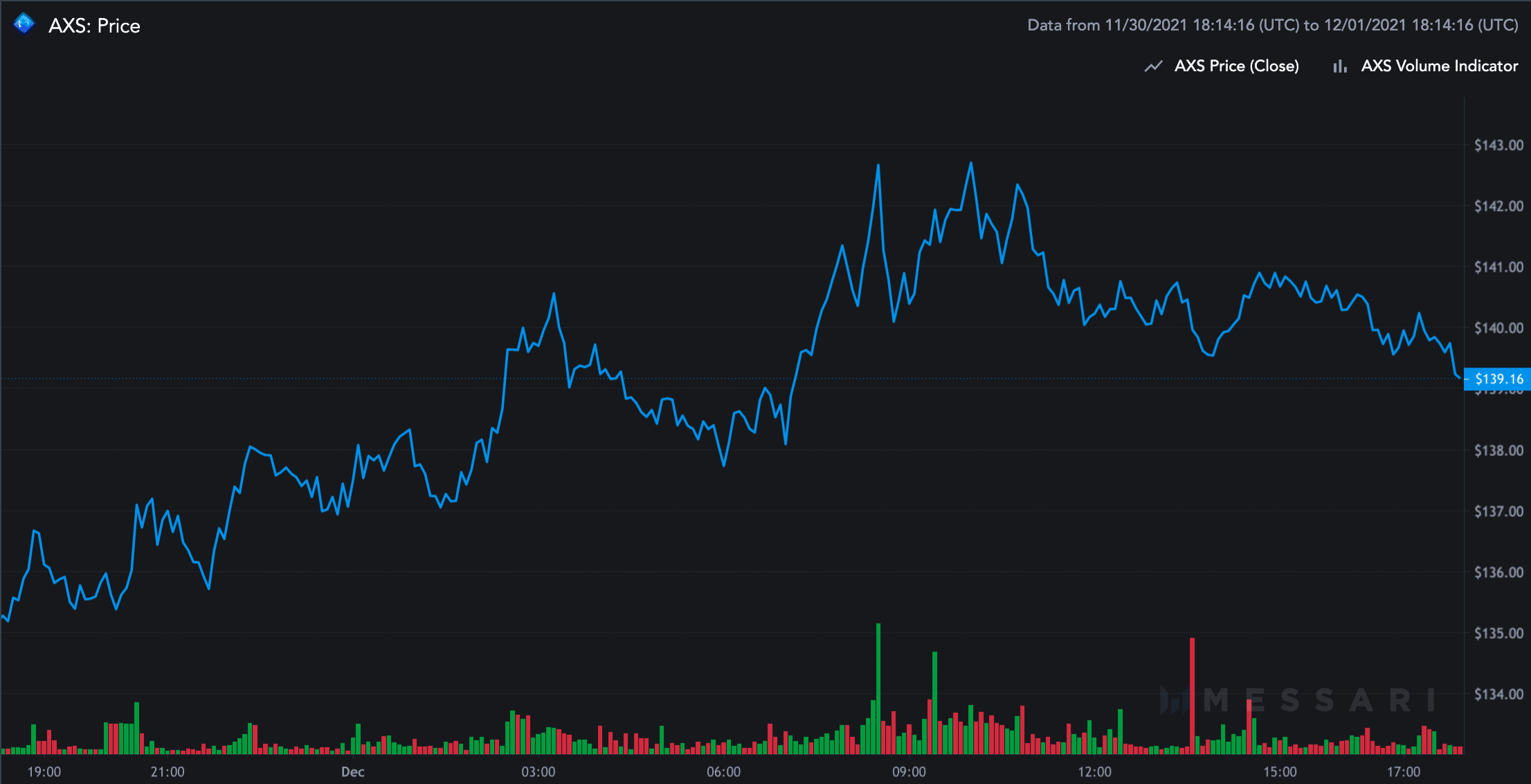Click the AXS: Price chart title
Screen dimensions: 1531x784
click(94, 26)
